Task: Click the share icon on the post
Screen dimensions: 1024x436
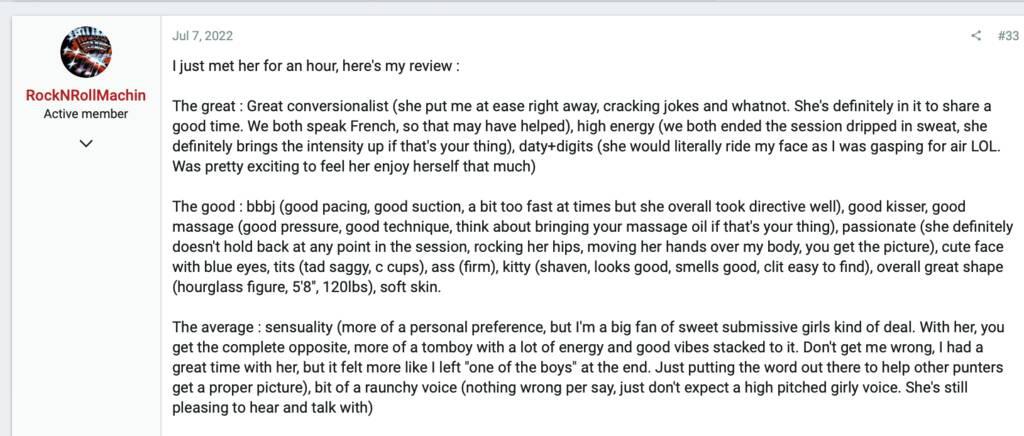Action: tap(976, 36)
